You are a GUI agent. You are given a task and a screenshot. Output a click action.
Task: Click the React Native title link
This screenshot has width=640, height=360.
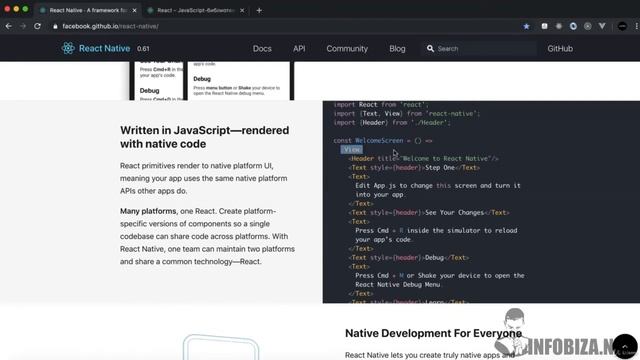pyautogui.click(x=104, y=49)
